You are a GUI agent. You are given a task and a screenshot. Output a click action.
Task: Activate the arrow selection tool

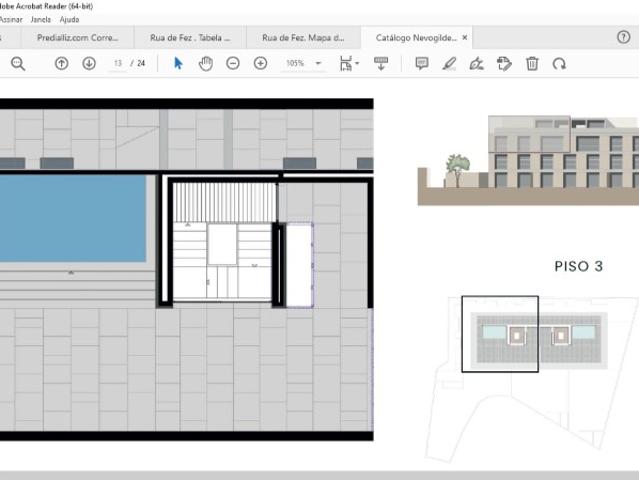pyautogui.click(x=178, y=63)
